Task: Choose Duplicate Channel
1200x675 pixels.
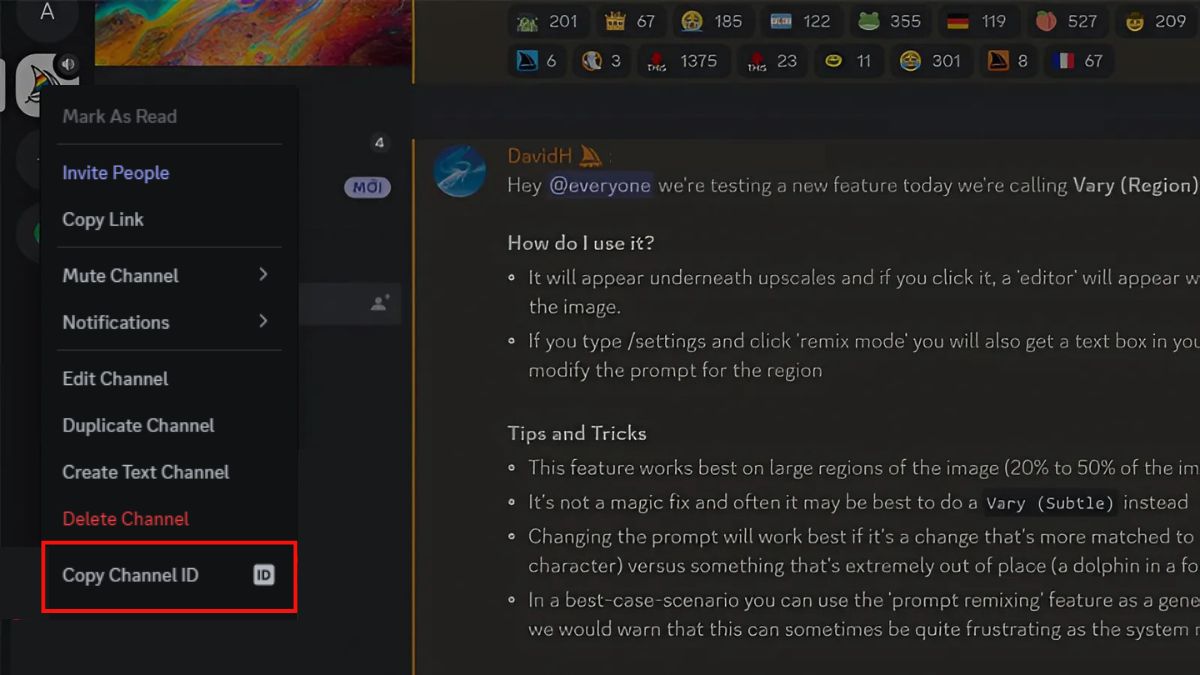Action: tap(169, 425)
